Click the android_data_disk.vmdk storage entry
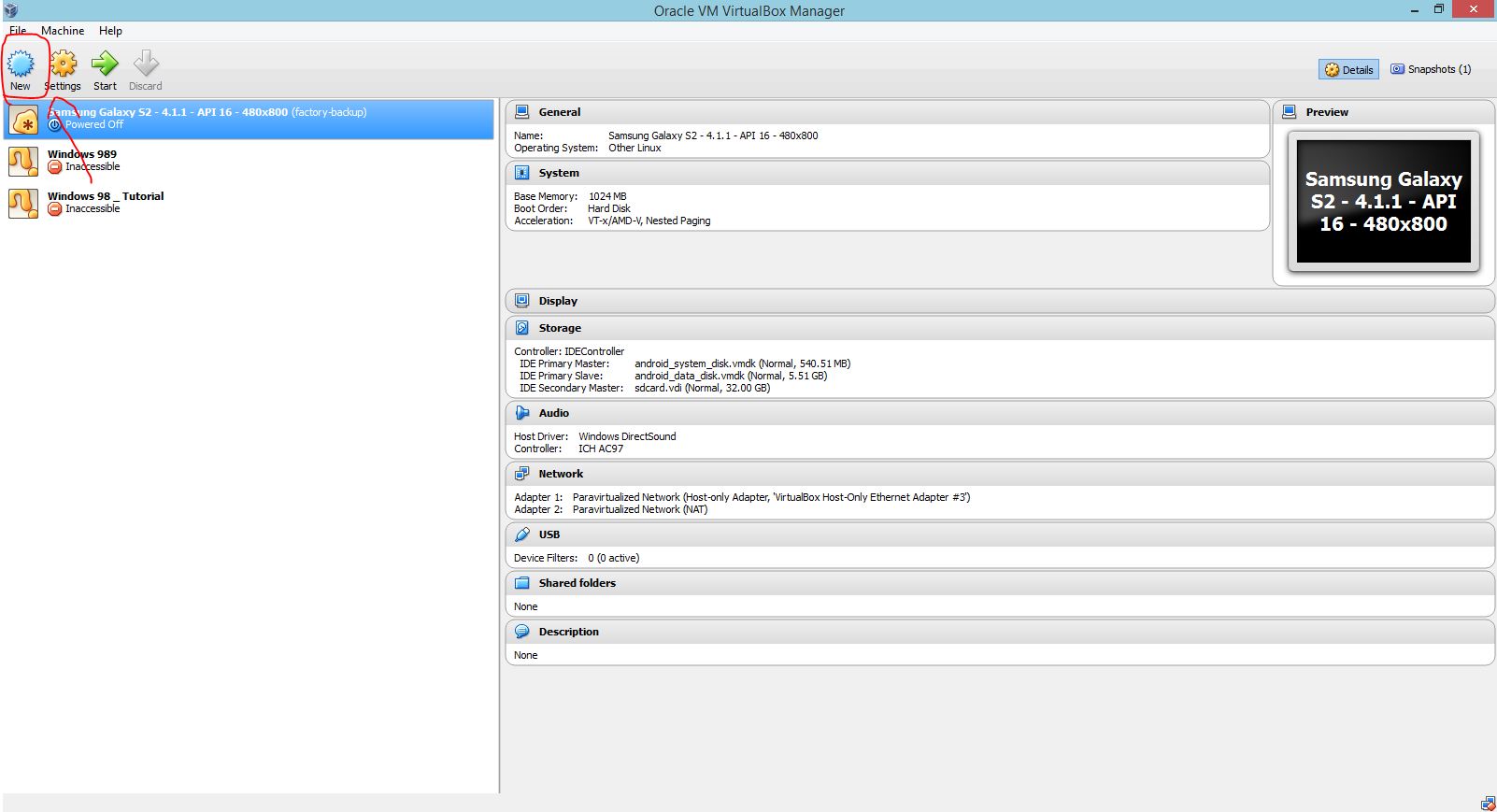1497x812 pixels. (x=731, y=376)
